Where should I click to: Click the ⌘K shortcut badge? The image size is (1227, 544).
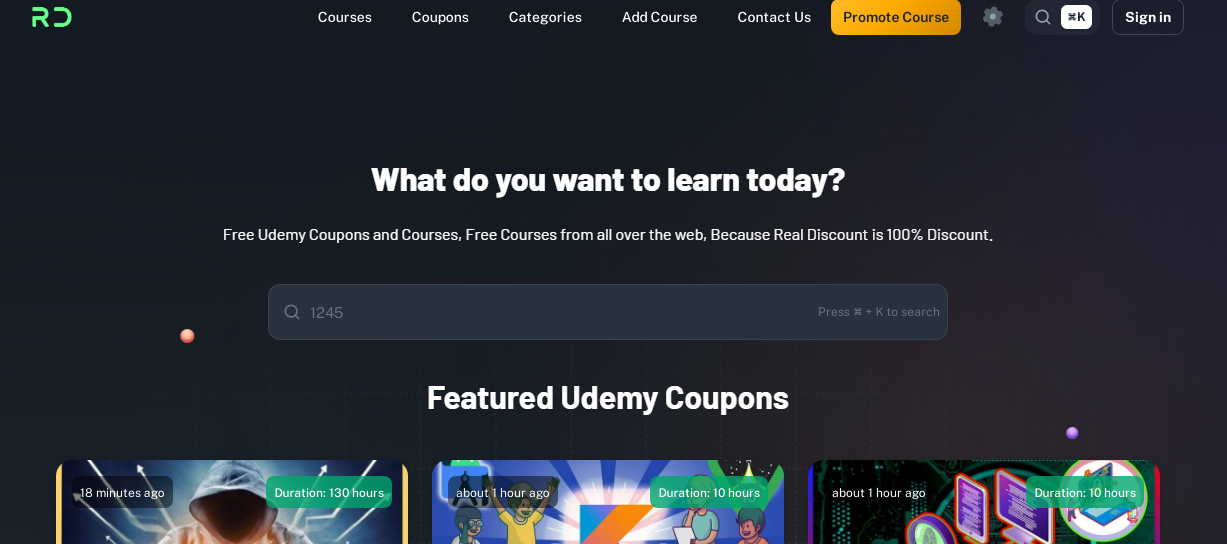(1076, 17)
